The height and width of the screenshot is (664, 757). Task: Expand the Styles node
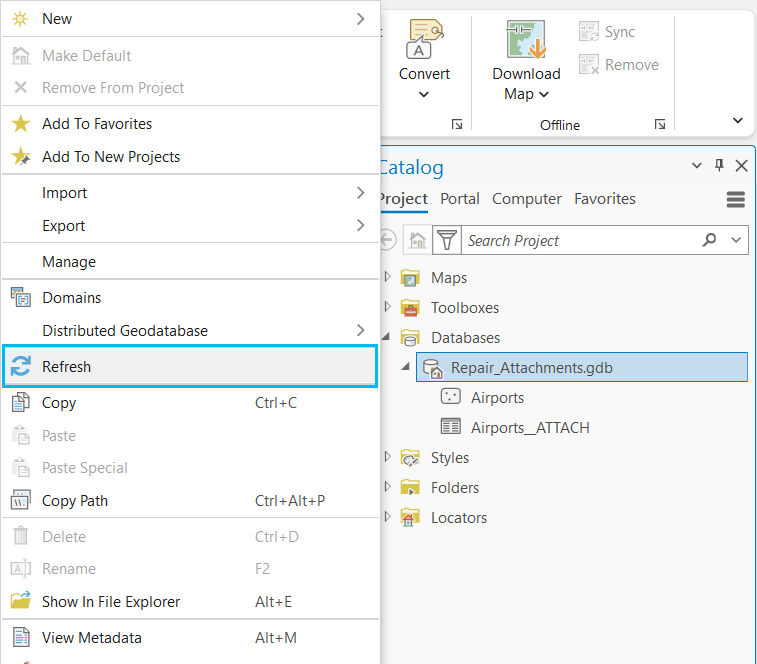pyautogui.click(x=388, y=456)
